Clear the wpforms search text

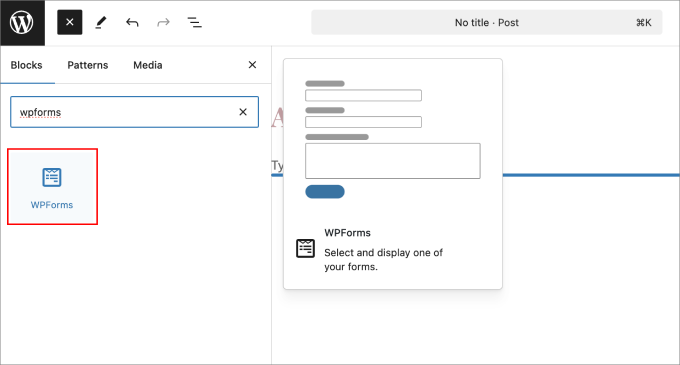coord(243,112)
